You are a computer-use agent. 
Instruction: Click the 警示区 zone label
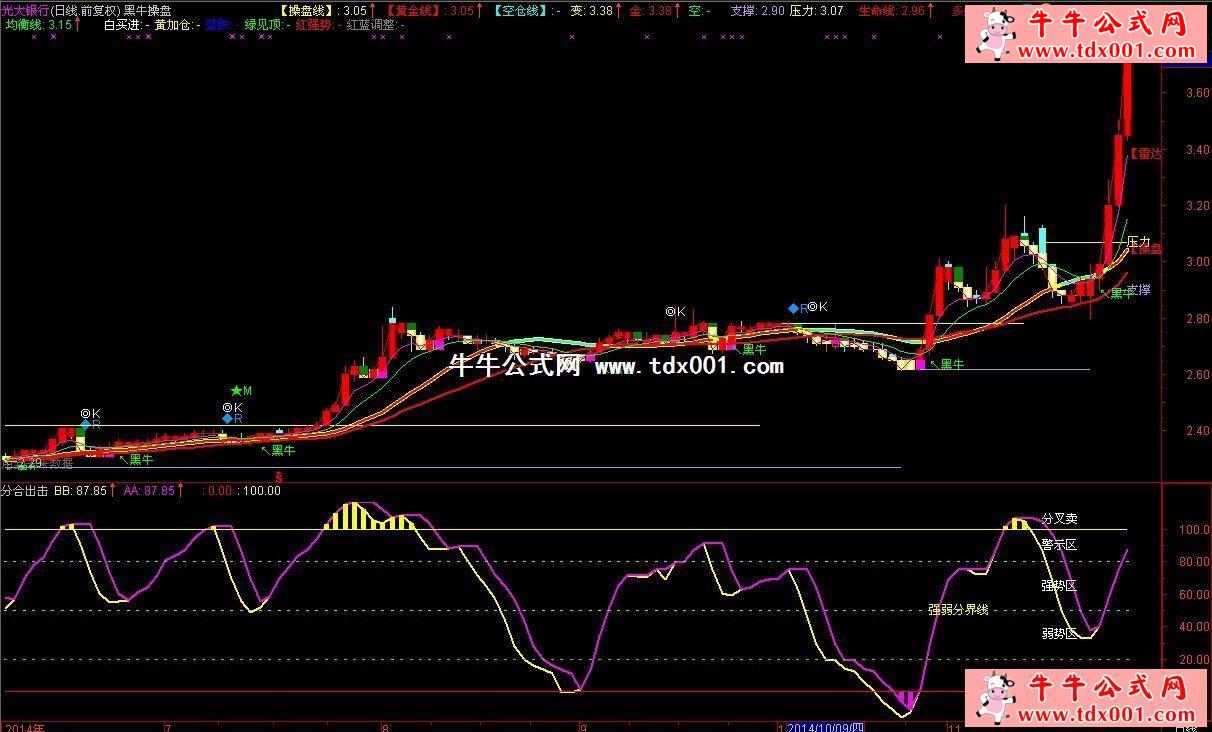[x=1059, y=545]
